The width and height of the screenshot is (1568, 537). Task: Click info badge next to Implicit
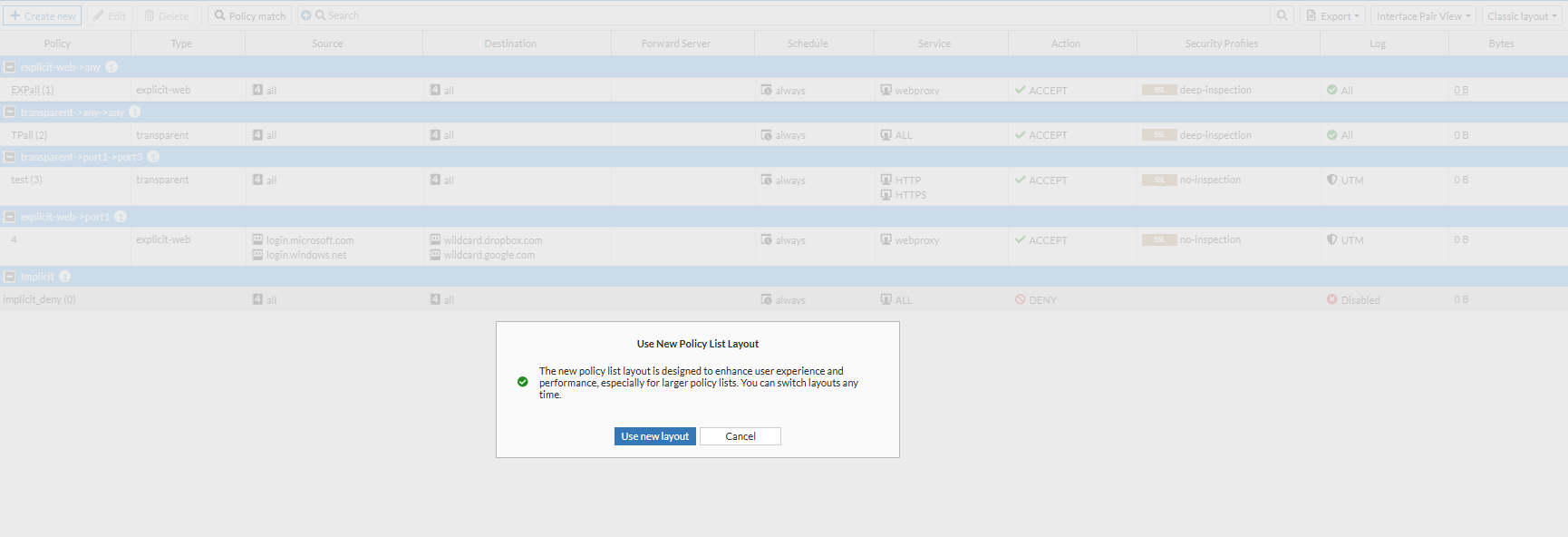click(x=64, y=277)
